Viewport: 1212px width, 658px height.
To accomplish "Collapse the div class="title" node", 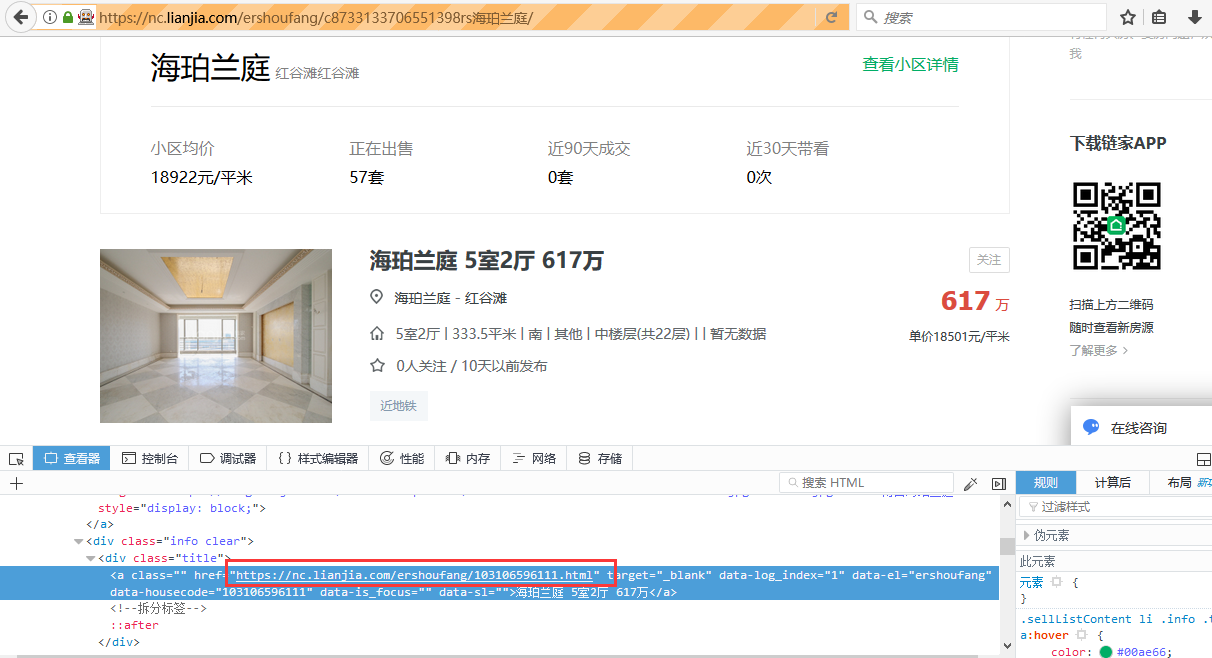I will click(x=91, y=558).
